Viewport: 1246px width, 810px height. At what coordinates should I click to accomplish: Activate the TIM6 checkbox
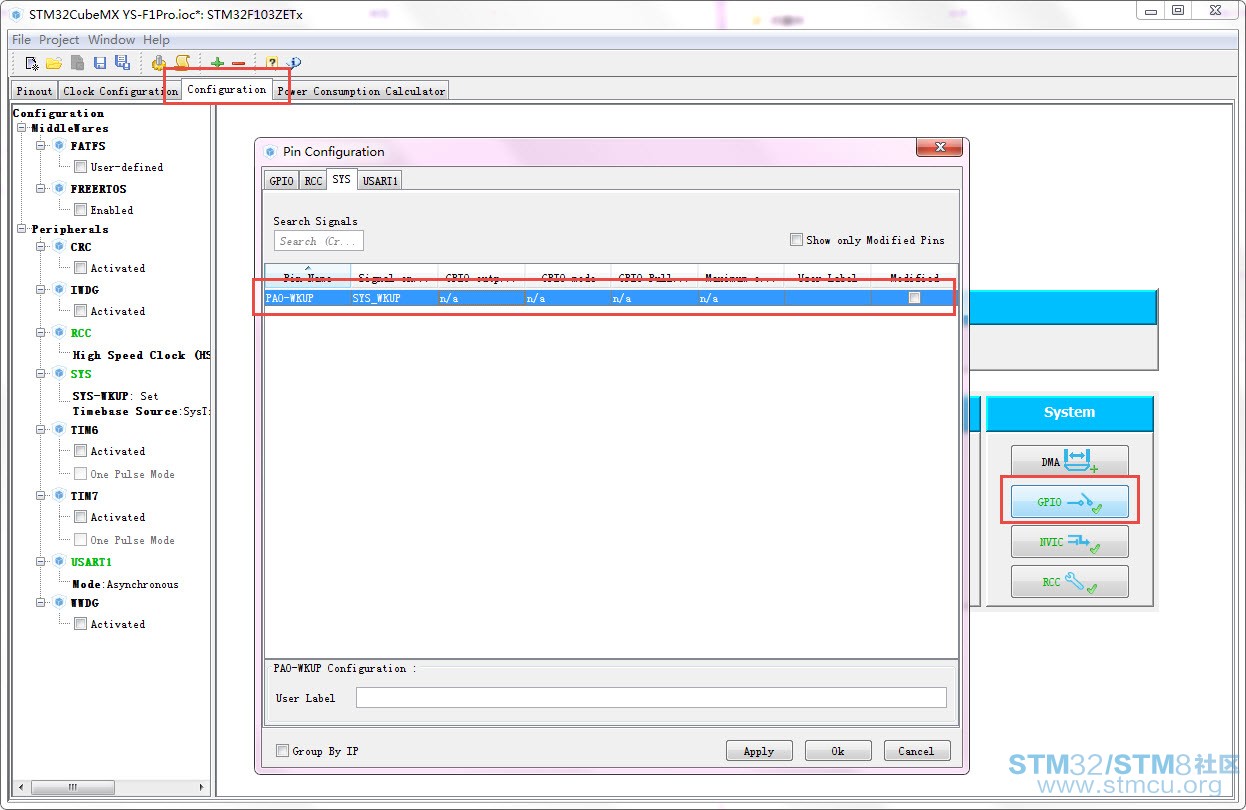80,451
